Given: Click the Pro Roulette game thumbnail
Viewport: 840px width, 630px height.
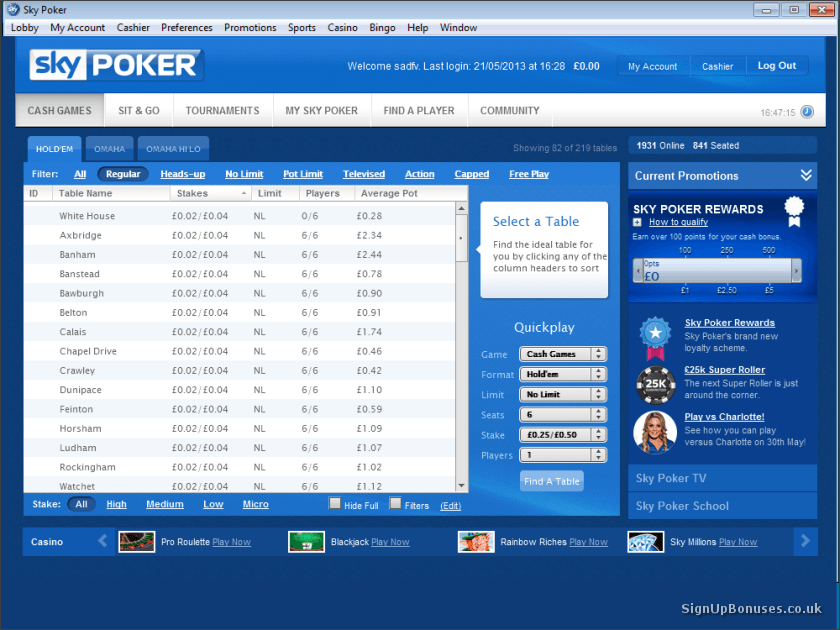Looking at the screenshot, I should [137, 542].
